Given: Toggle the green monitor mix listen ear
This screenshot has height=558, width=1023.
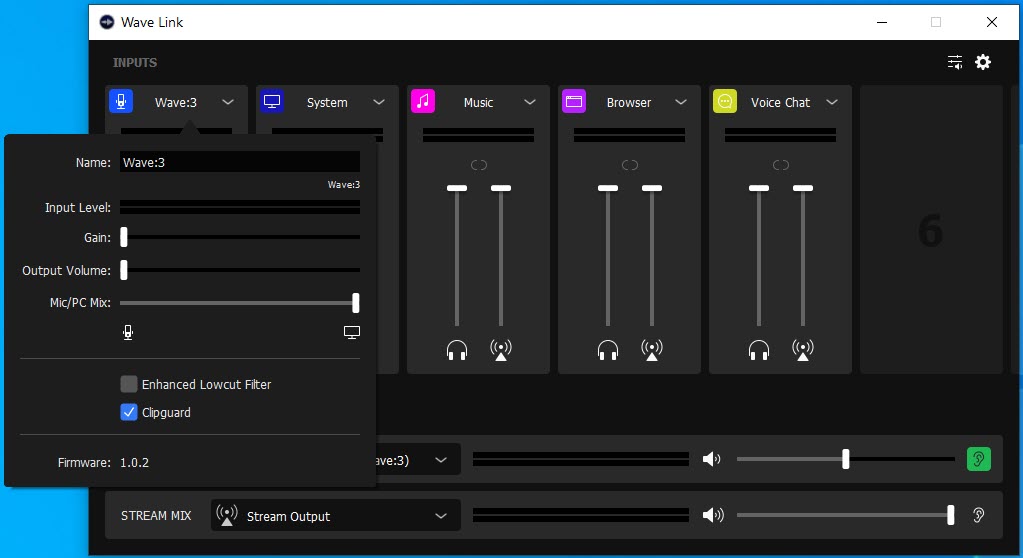Looking at the screenshot, I should (979, 459).
